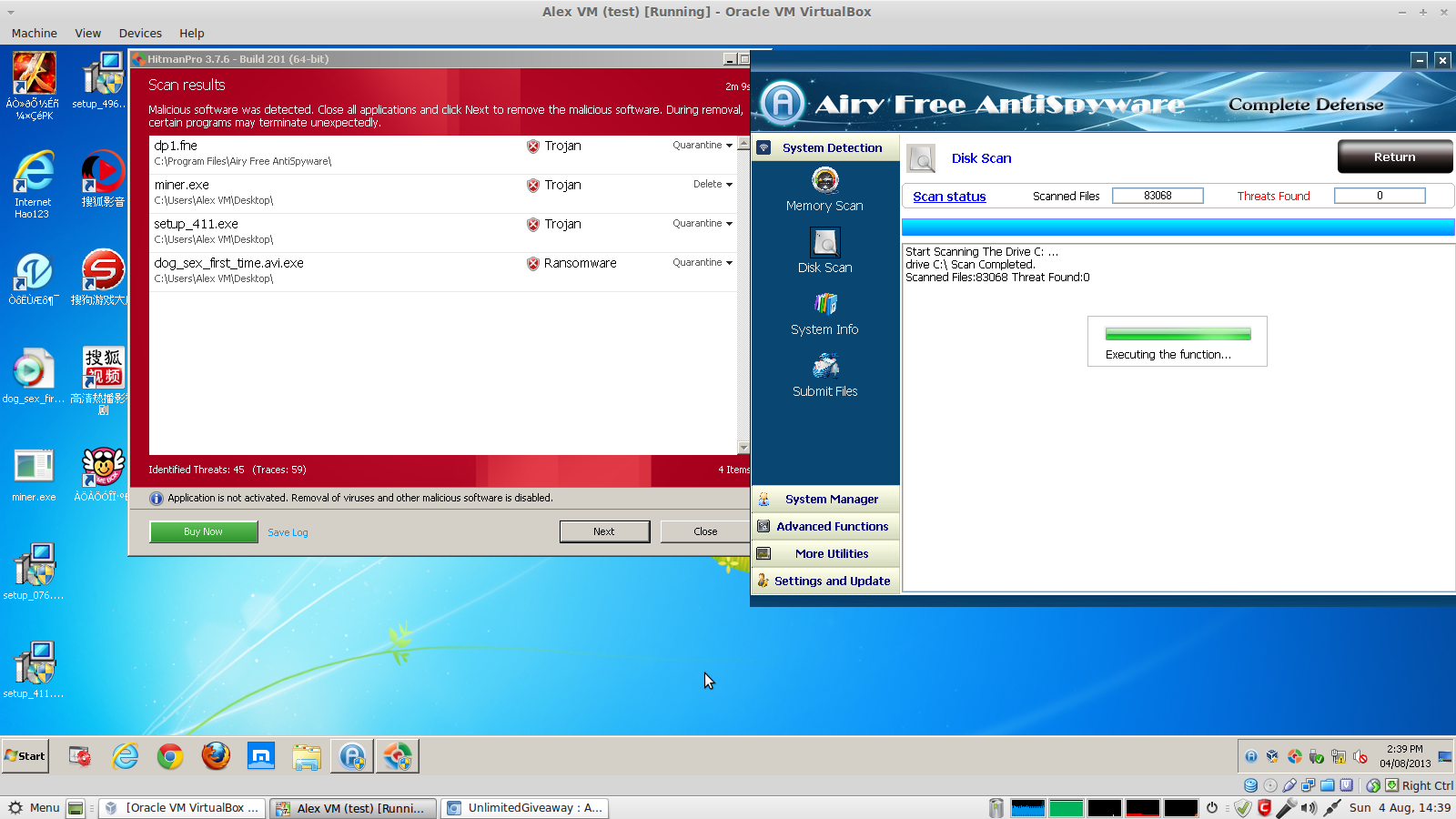Image resolution: width=1456 pixels, height=819 pixels.
Task: Click the Close button in HitmanPro
Action: pyautogui.click(x=705, y=531)
